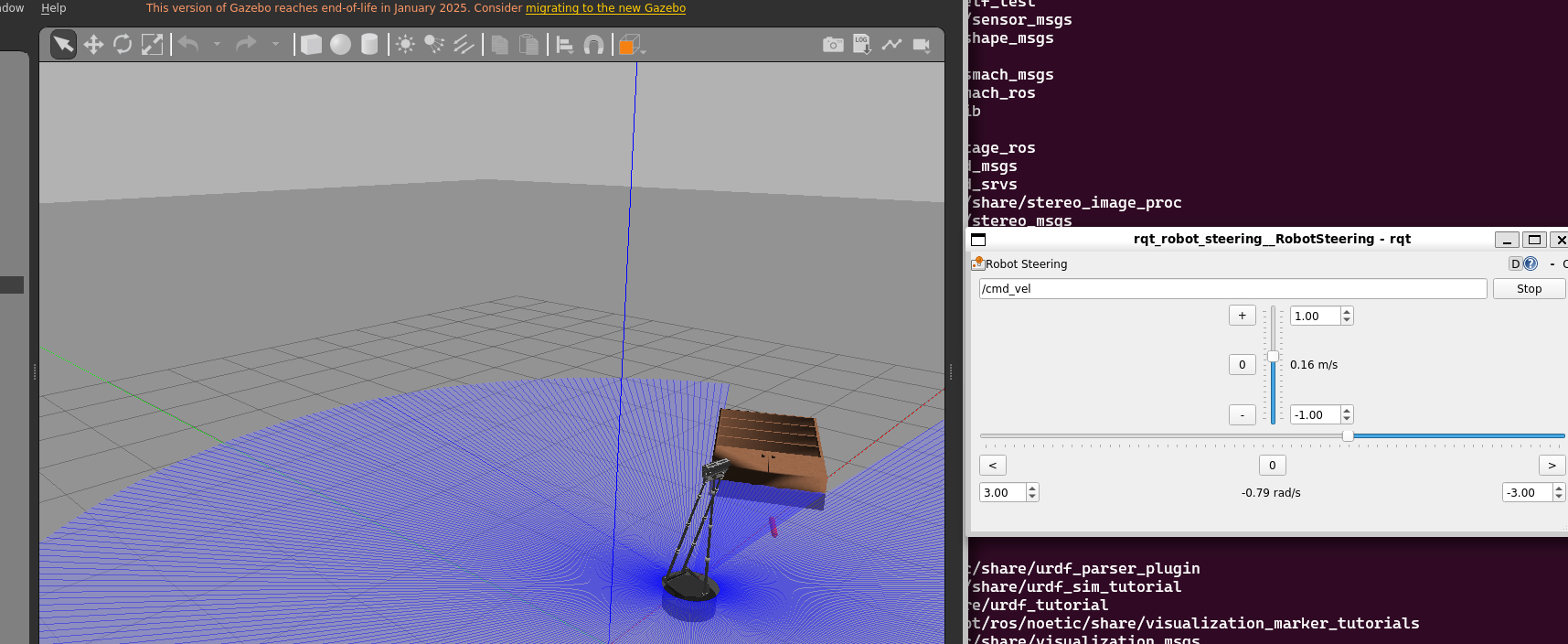Click the horizontal angular velocity slider handle

coord(1348,435)
